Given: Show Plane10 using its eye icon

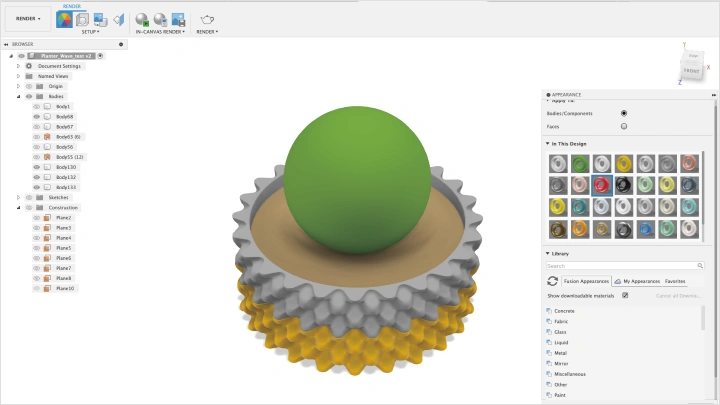Looking at the screenshot, I should click(x=37, y=288).
